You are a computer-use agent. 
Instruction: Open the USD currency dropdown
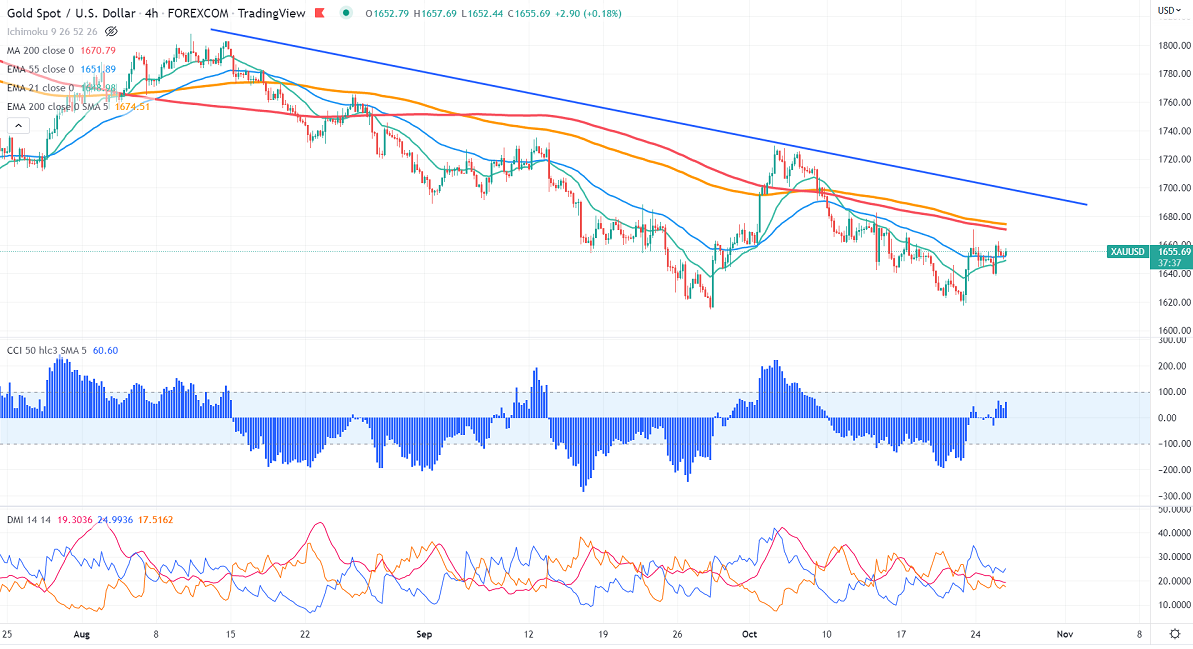click(x=1169, y=11)
